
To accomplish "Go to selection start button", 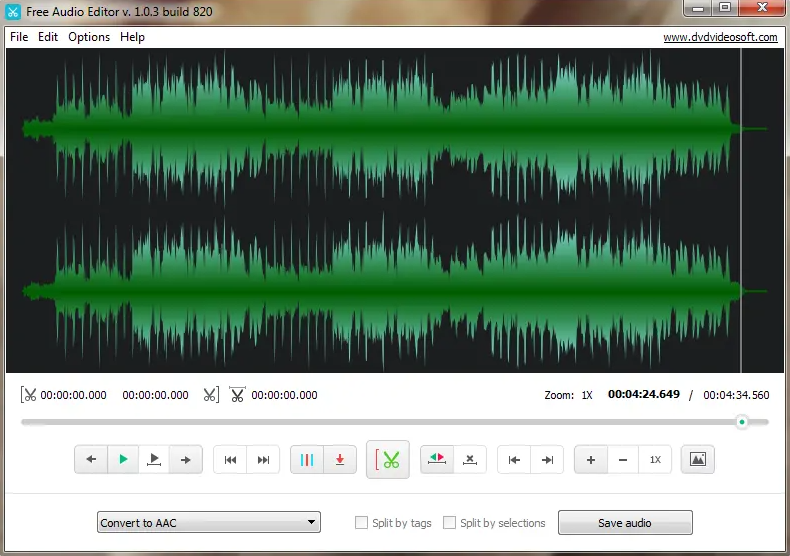I will coord(514,459).
